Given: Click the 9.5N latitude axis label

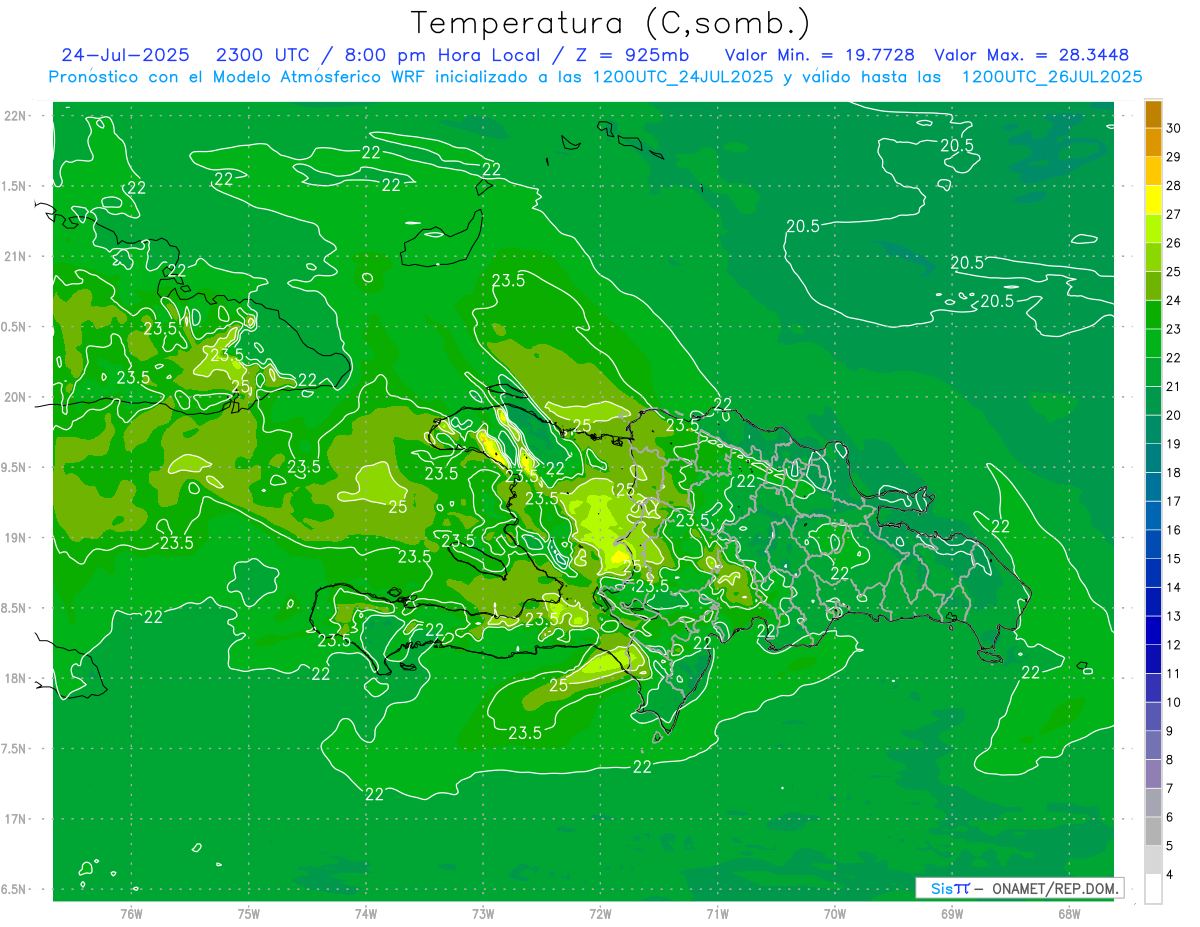Looking at the screenshot, I should pyautogui.click(x=15, y=467).
